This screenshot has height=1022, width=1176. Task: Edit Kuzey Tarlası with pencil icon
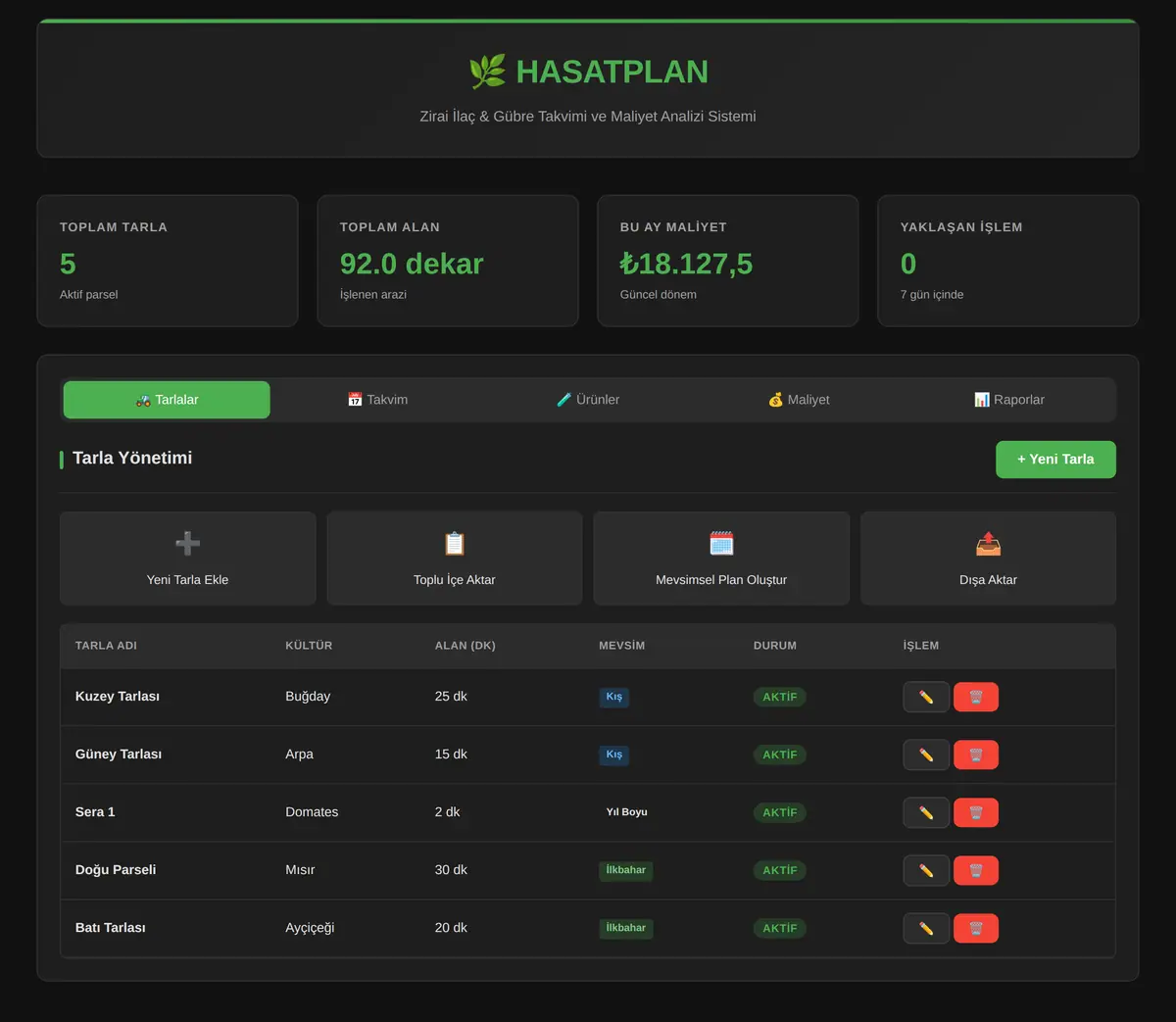926,698
